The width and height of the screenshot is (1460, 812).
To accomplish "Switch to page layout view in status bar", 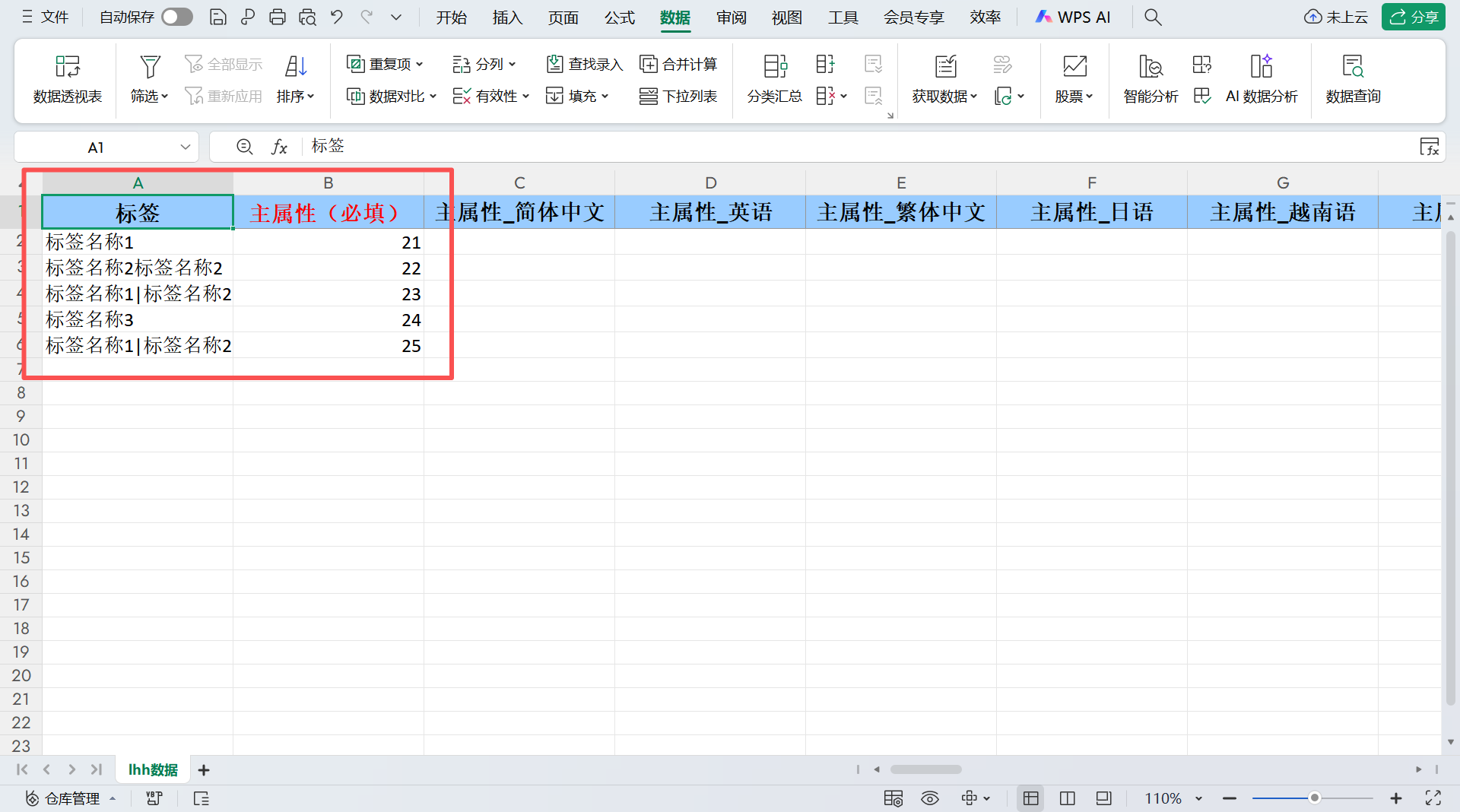I will 1067,798.
